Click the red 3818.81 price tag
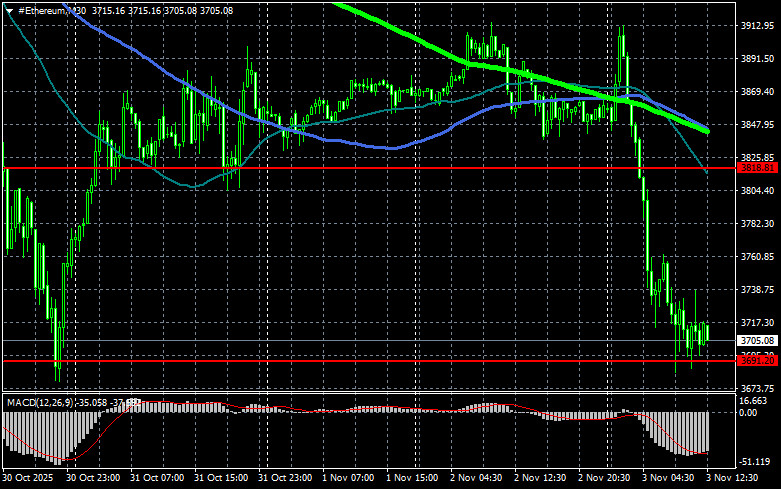 click(757, 168)
